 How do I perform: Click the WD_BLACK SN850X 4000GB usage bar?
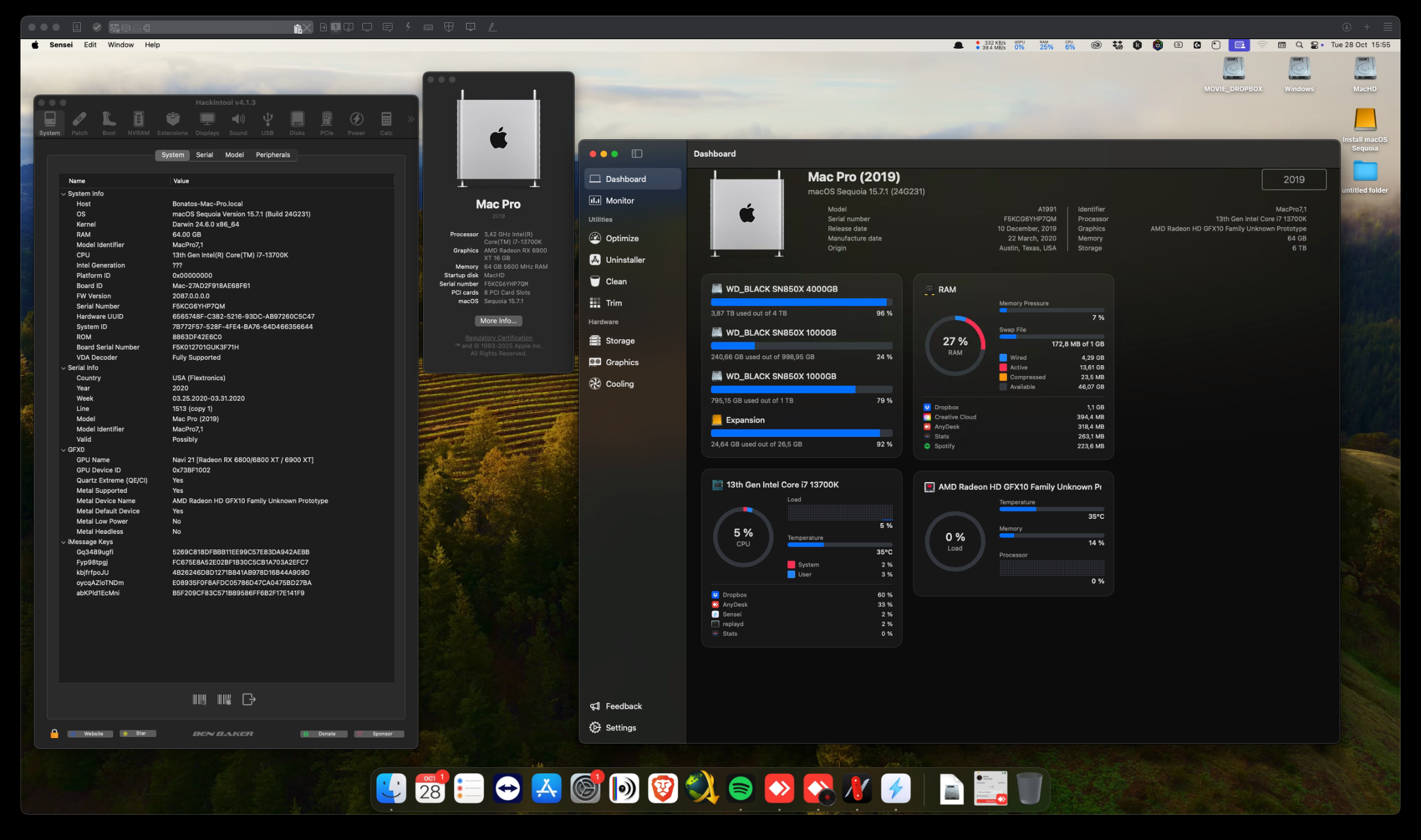(801, 302)
